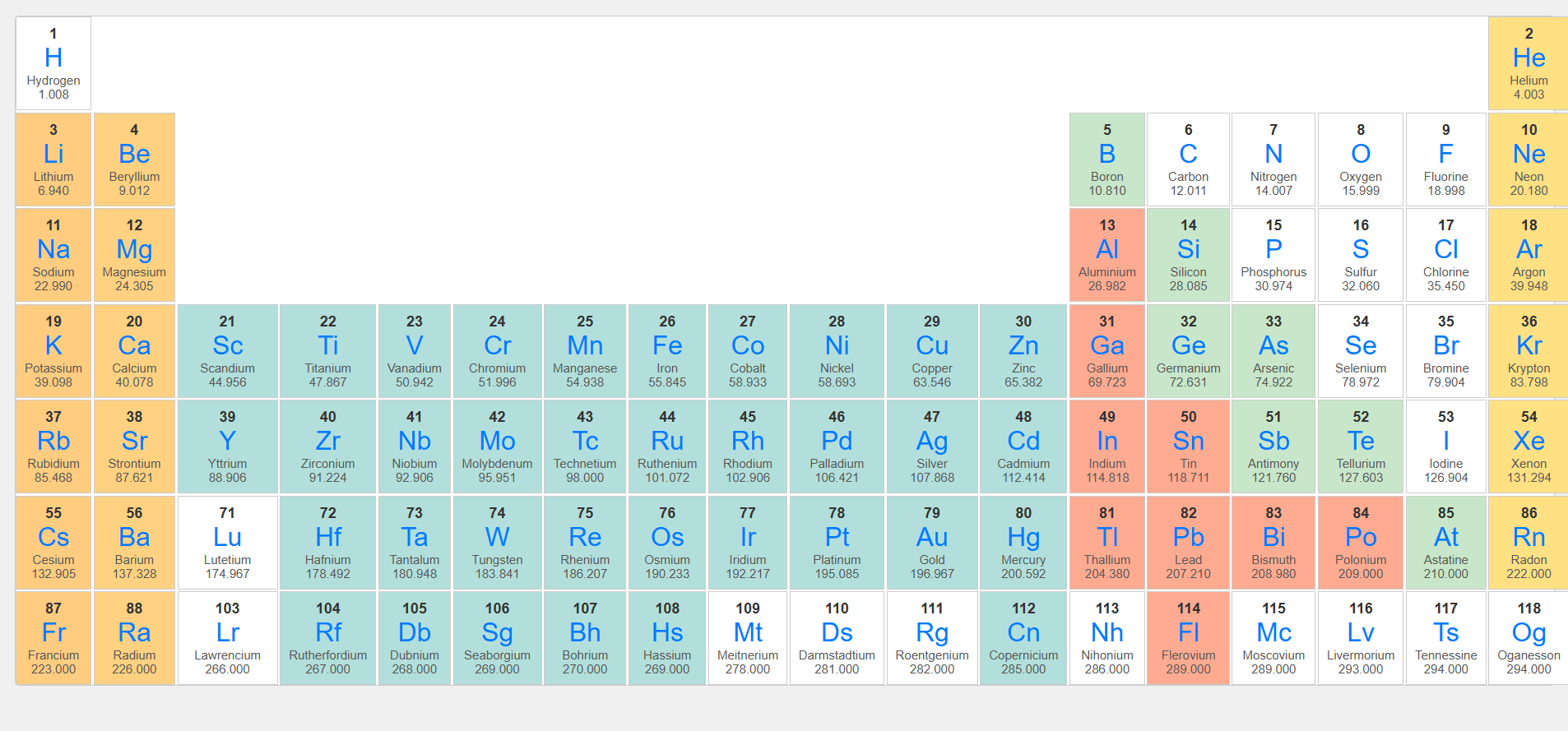Choose the Seaborgium element tile
The width and height of the screenshot is (1568, 731).
point(497,638)
